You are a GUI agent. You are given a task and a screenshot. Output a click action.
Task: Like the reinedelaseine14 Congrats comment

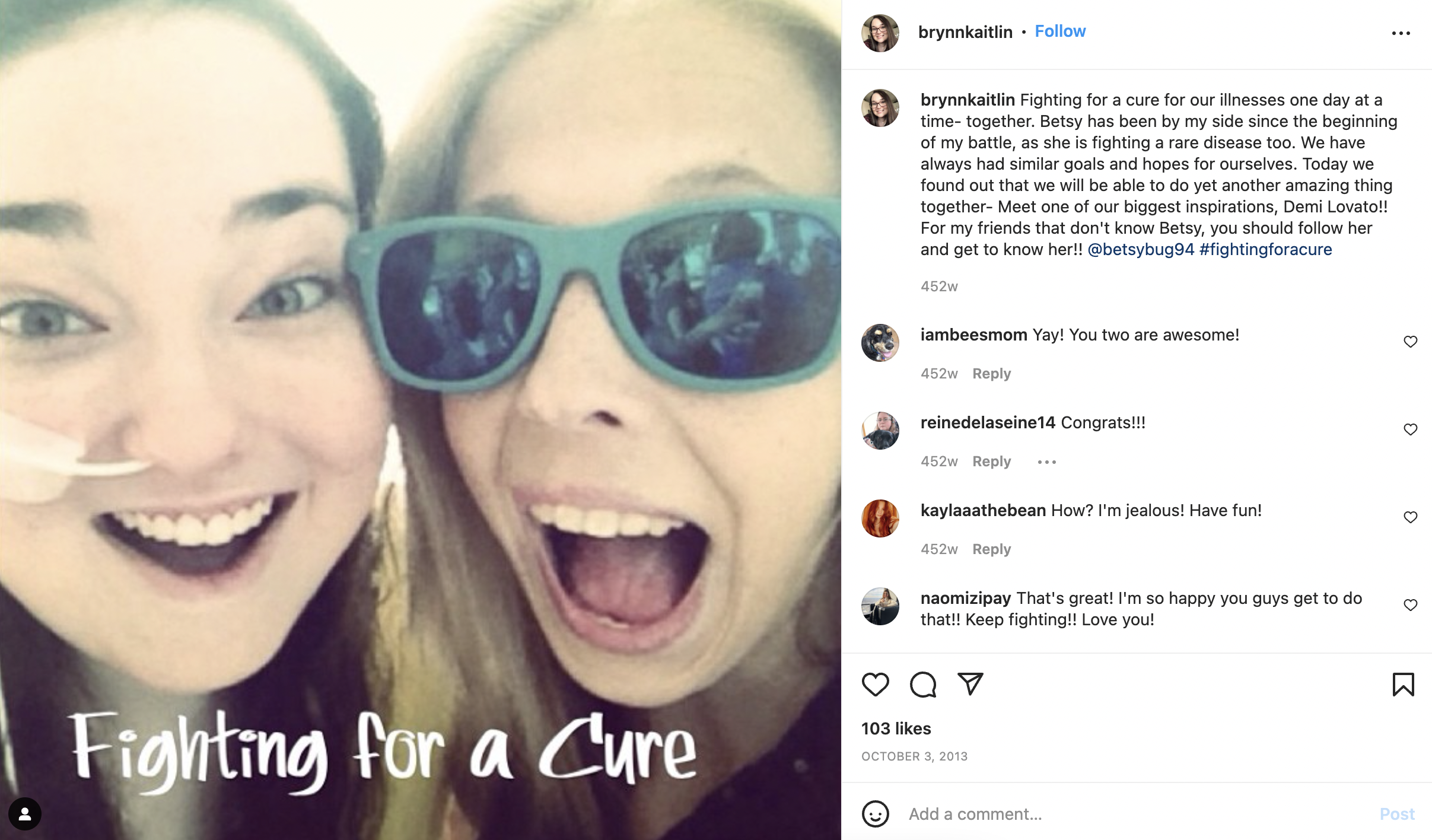1411,429
